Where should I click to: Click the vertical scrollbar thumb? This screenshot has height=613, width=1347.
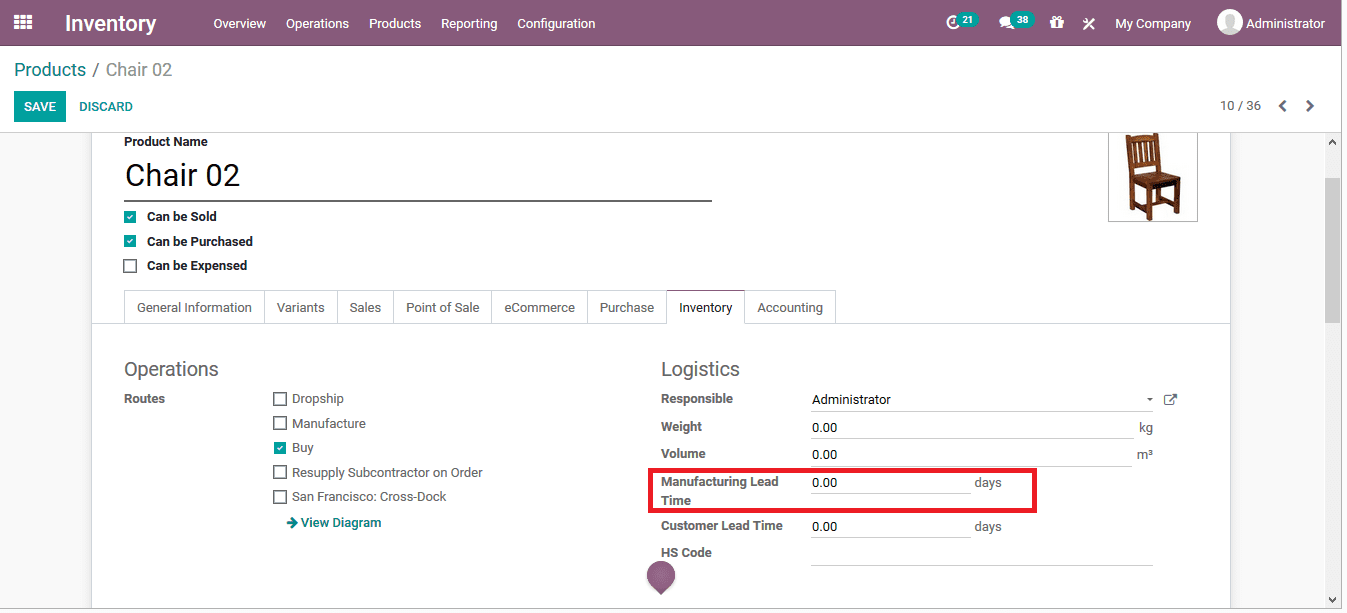1332,250
